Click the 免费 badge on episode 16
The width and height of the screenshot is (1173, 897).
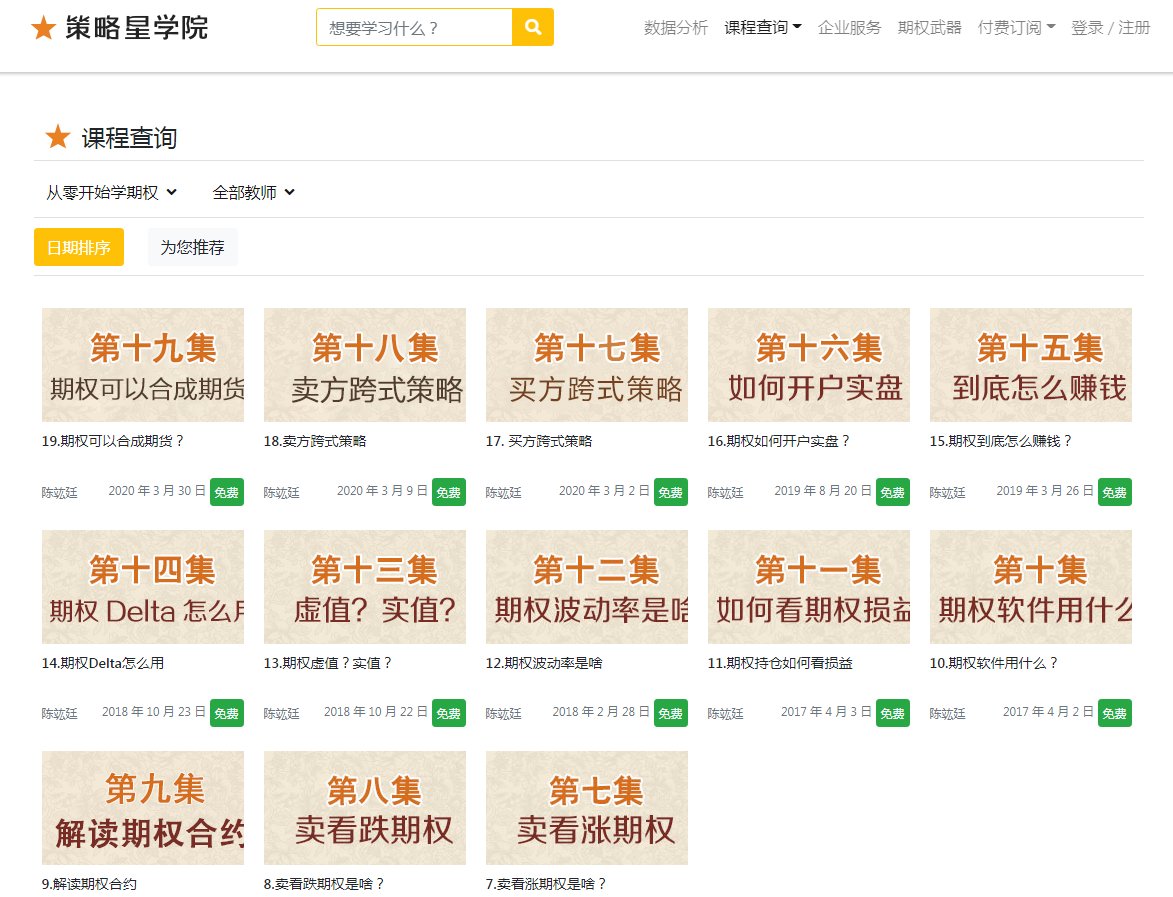[x=893, y=492]
